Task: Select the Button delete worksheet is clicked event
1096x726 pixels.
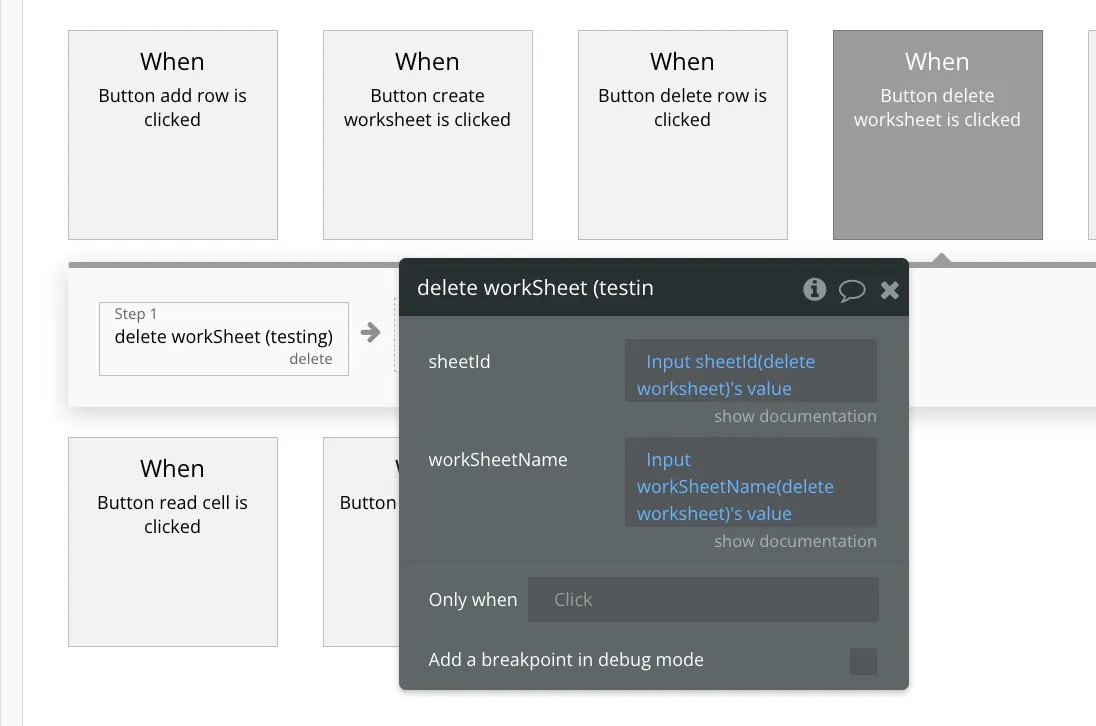Action: pyautogui.click(x=938, y=135)
